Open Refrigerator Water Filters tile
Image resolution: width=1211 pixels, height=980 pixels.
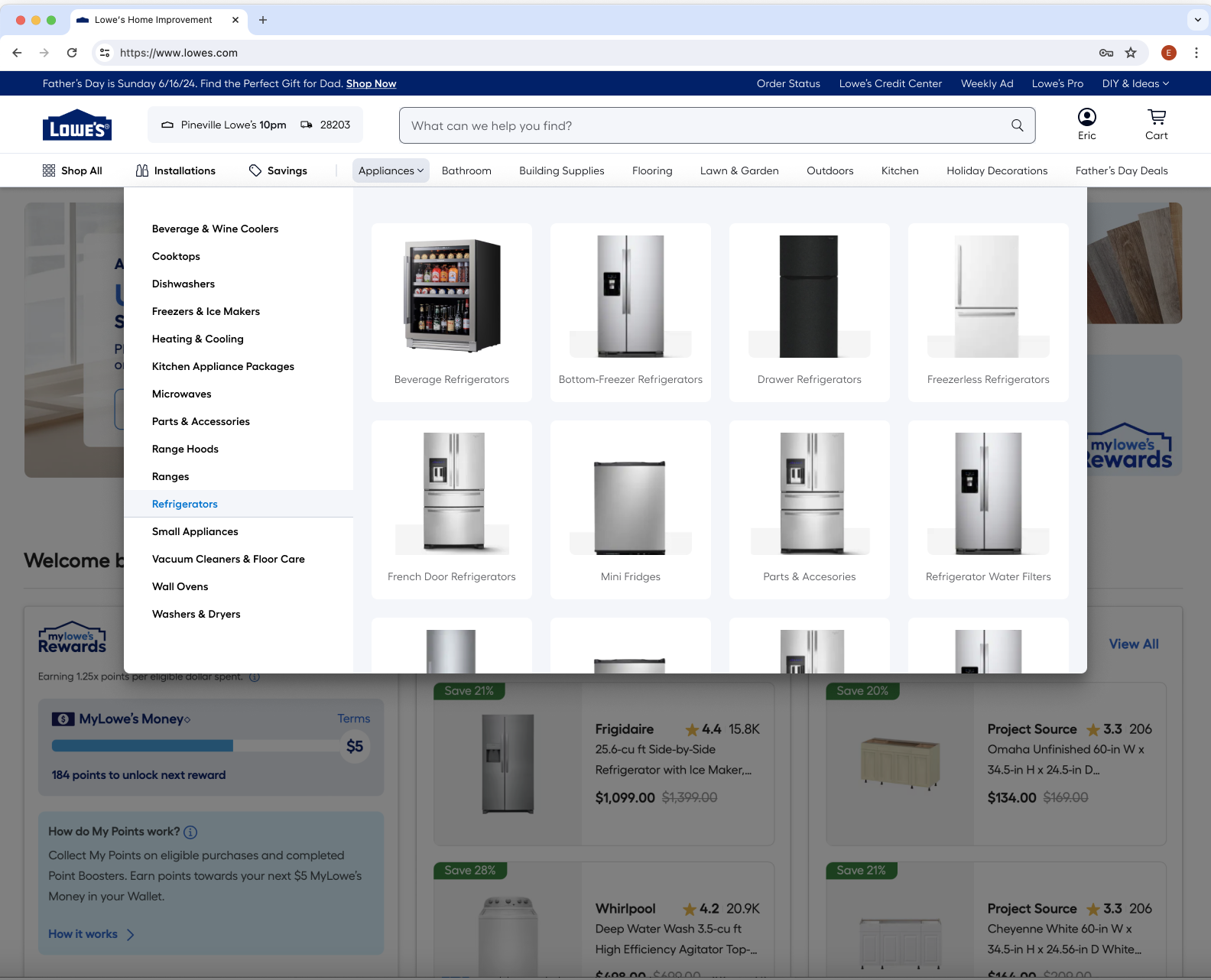[x=989, y=510]
